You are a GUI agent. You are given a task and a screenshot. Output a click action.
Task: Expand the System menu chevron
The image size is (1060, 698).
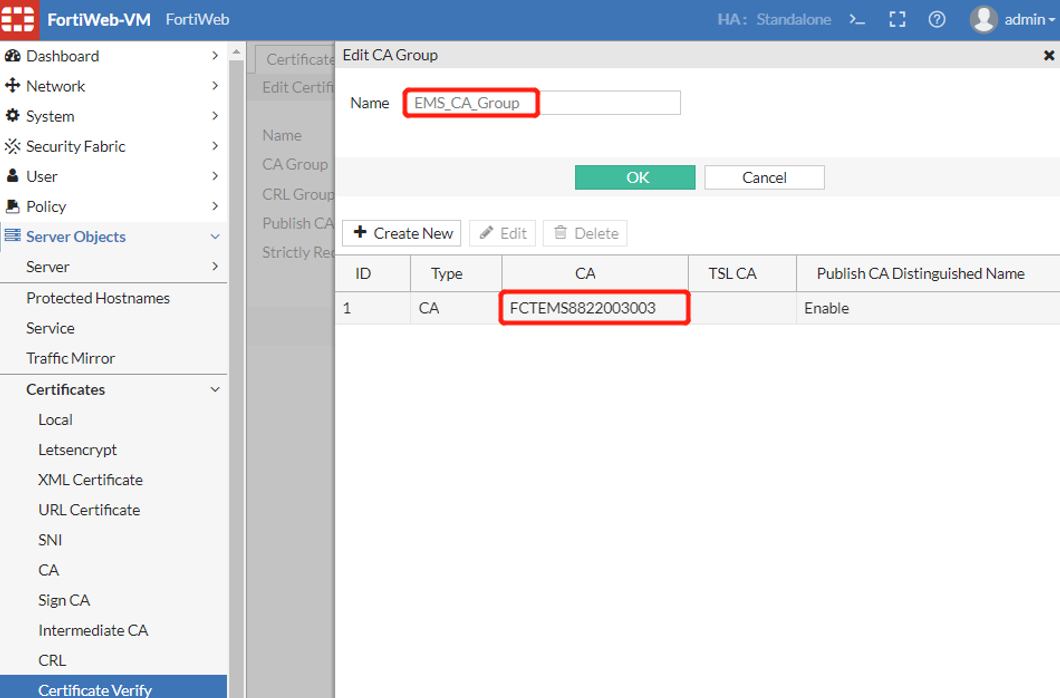point(215,116)
